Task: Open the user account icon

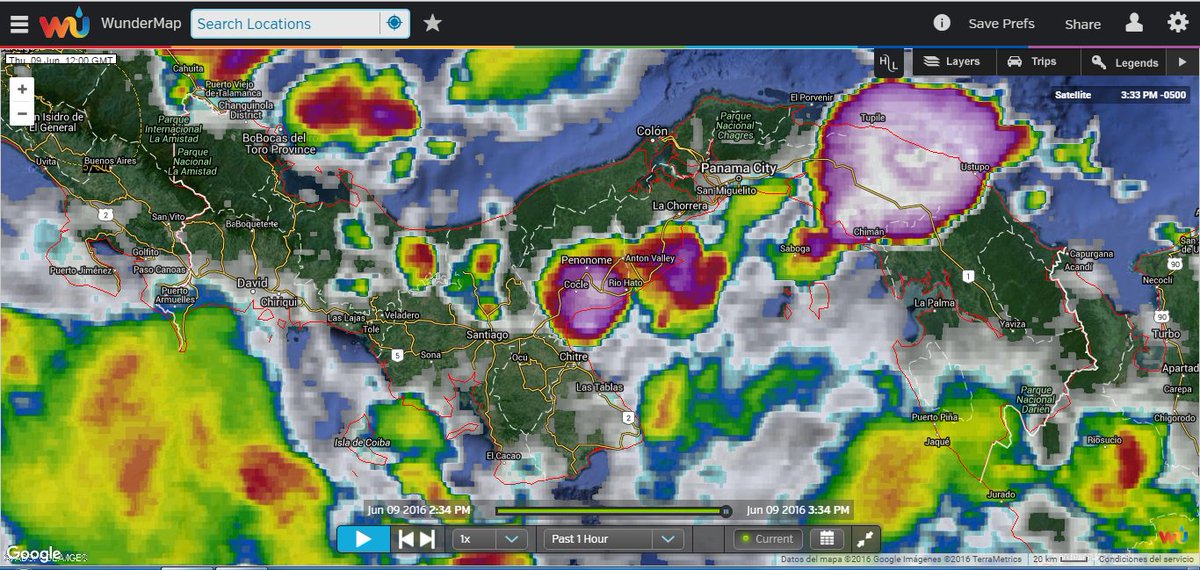Action: click(x=1134, y=23)
